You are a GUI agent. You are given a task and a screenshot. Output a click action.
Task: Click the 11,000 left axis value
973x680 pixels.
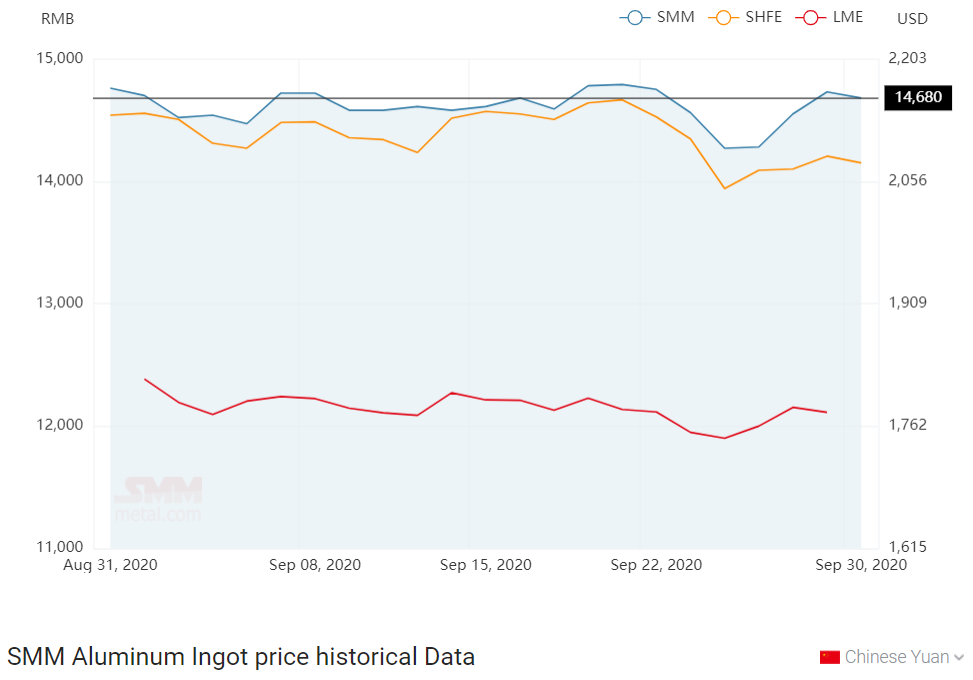coord(60,547)
